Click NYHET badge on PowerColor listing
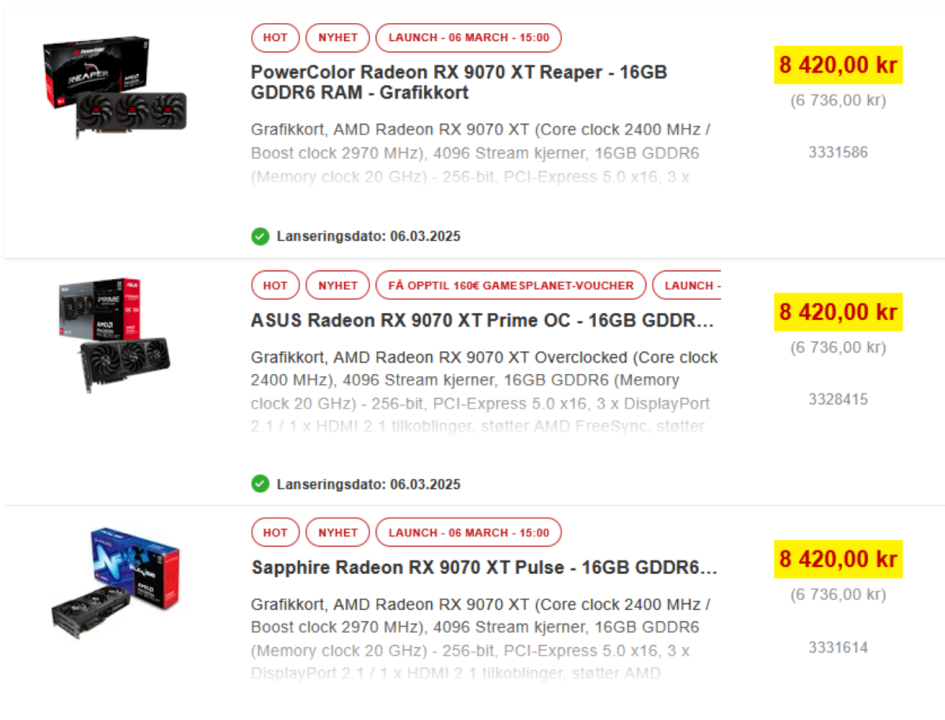 tap(338, 37)
